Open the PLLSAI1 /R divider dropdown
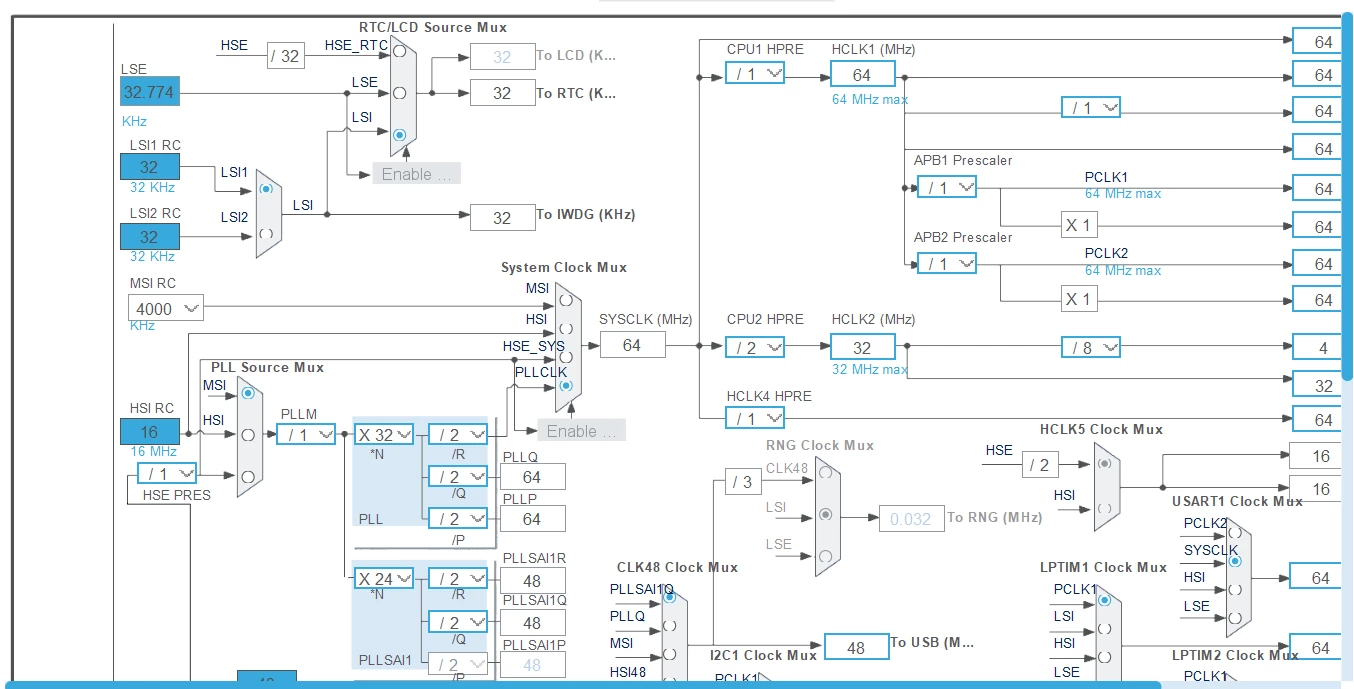1354x689 pixels. click(458, 579)
